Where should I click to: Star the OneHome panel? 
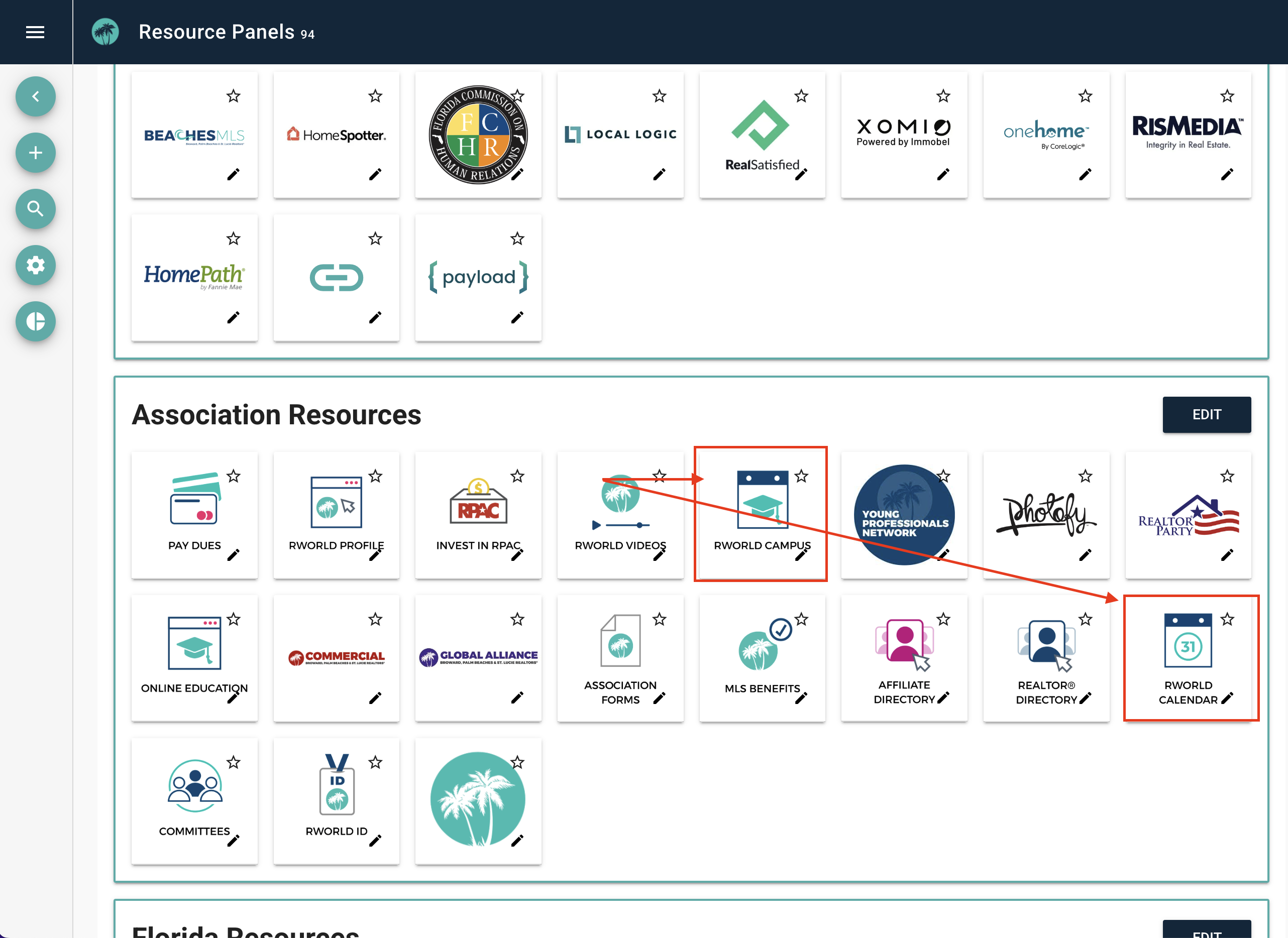pyautogui.click(x=1085, y=96)
